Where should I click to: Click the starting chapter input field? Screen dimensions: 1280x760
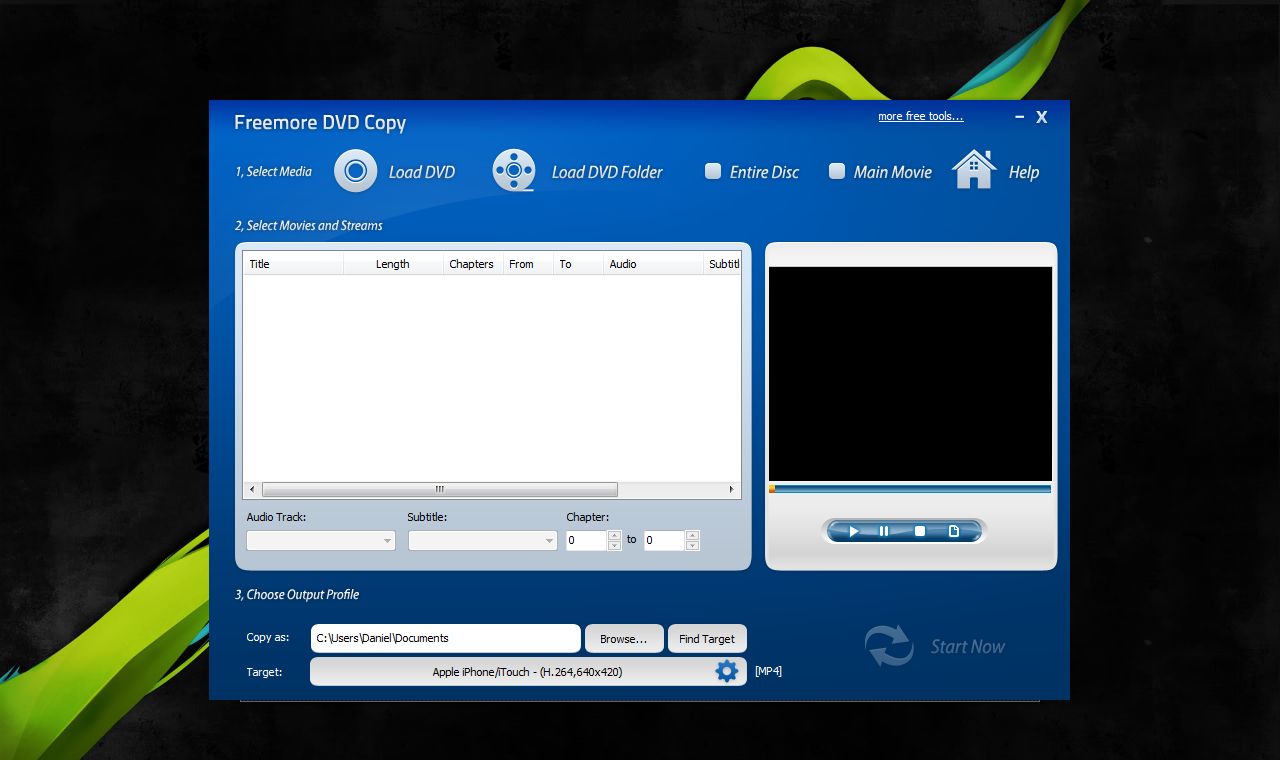click(587, 540)
